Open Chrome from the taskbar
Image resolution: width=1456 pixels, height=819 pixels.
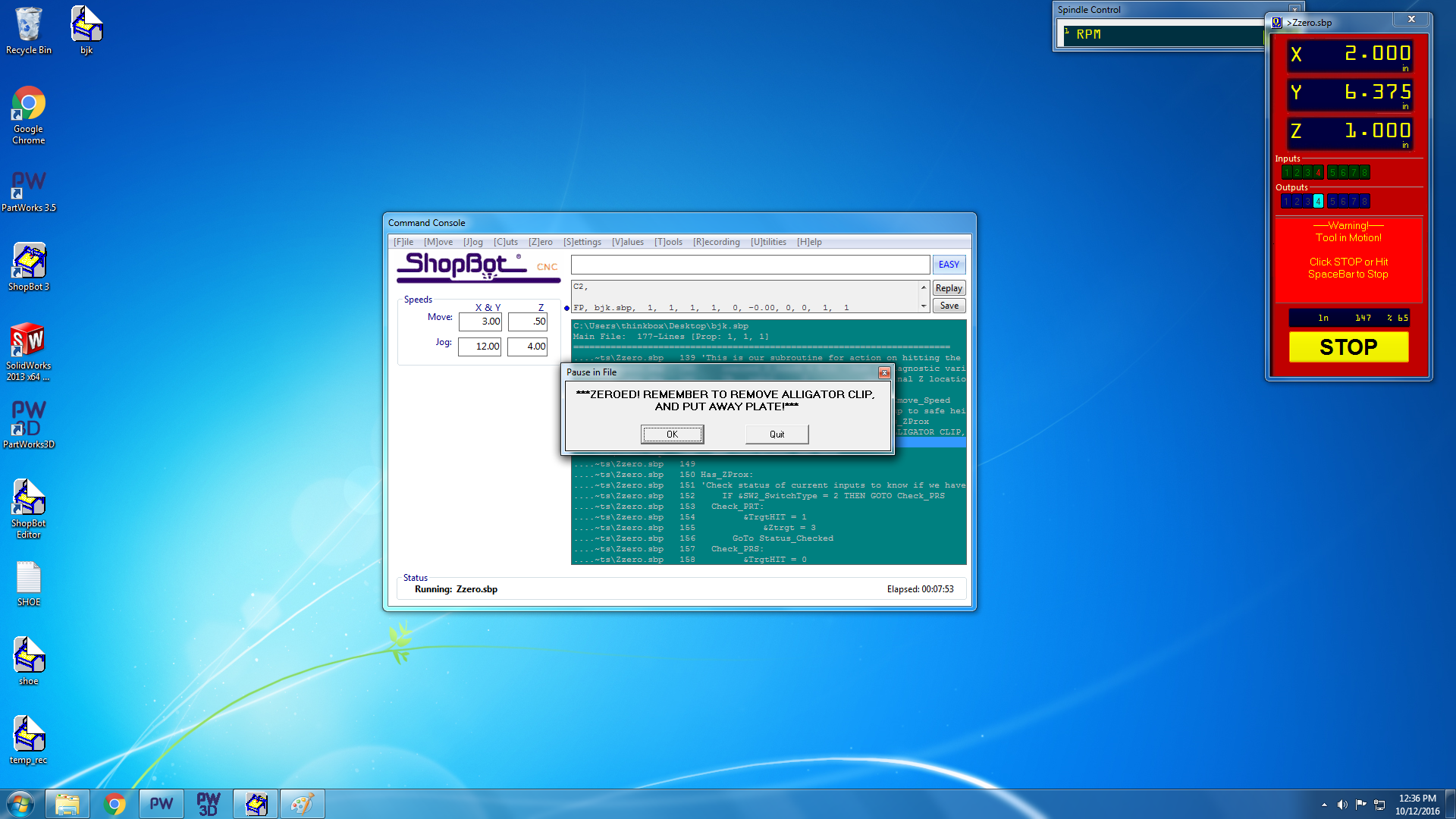[x=115, y=804]
